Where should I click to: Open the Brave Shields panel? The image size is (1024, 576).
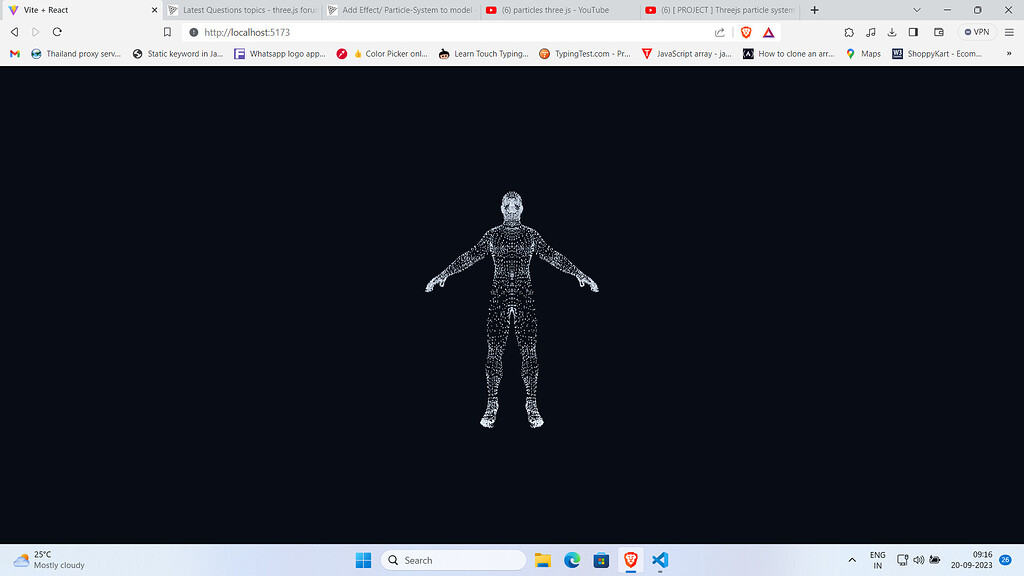[x=746, y=32]
